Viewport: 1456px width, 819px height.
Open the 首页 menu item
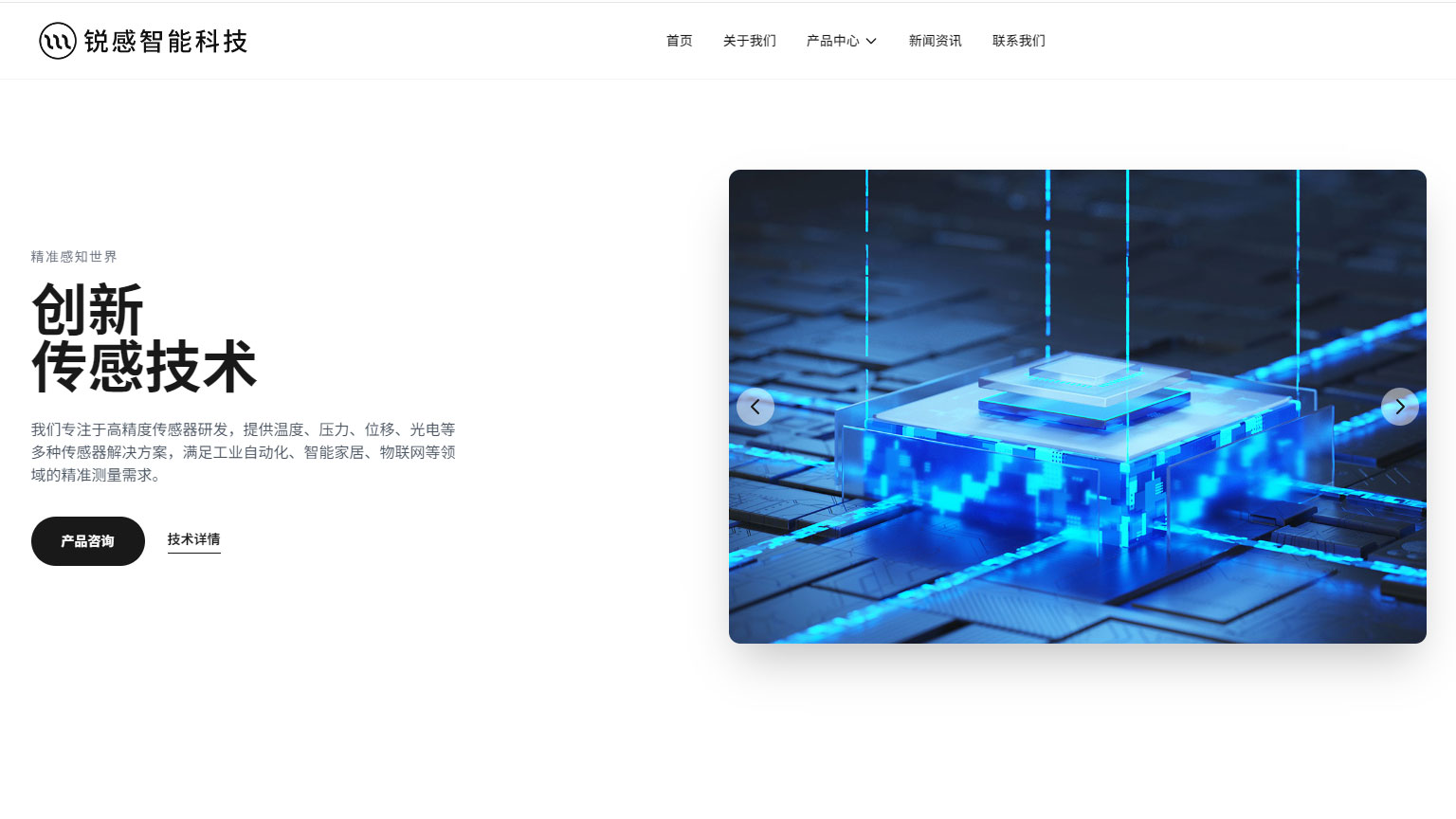pyautogui.click(x=680, y=41)
